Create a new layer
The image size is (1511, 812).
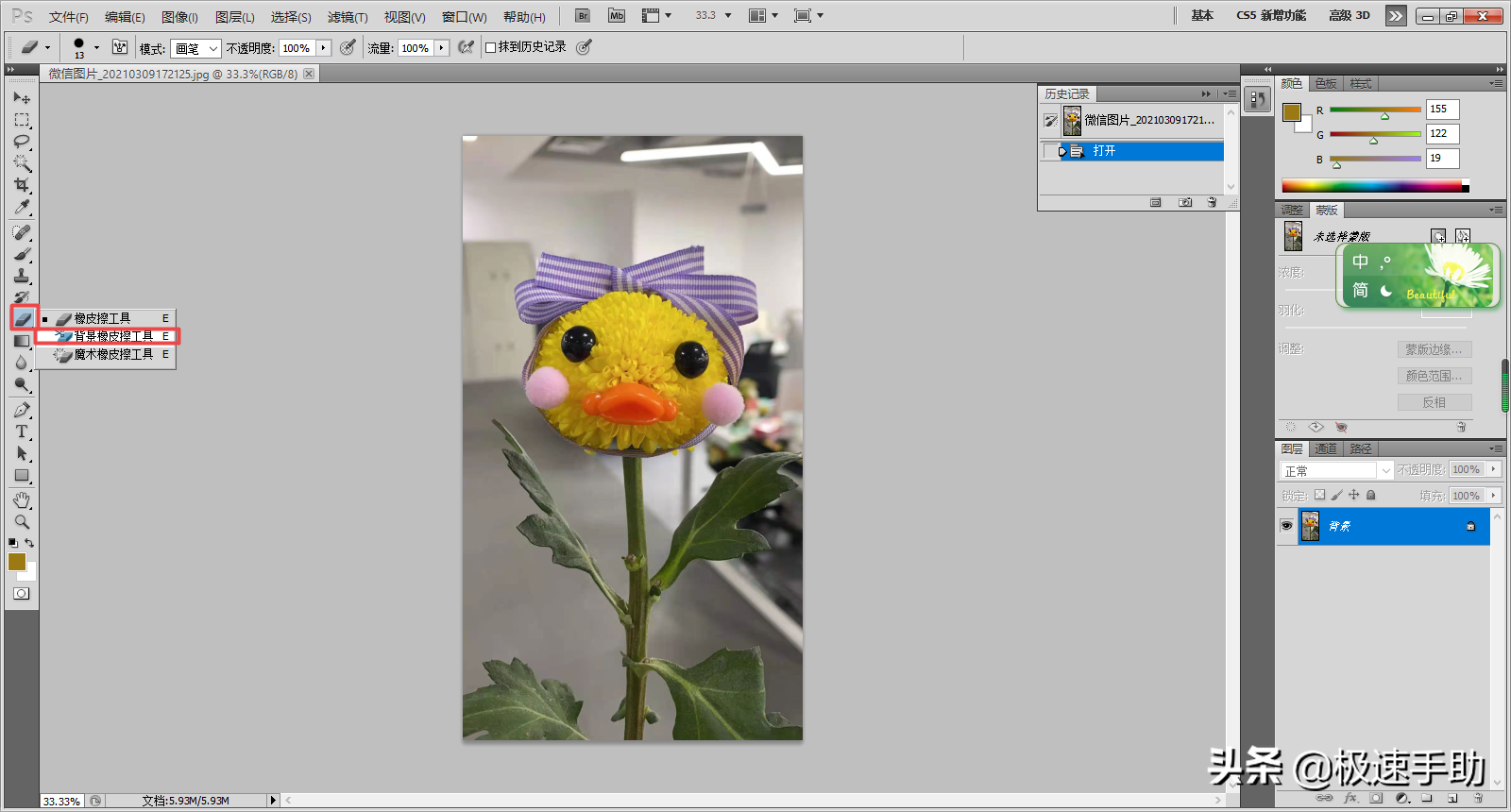pos(1452,799)
